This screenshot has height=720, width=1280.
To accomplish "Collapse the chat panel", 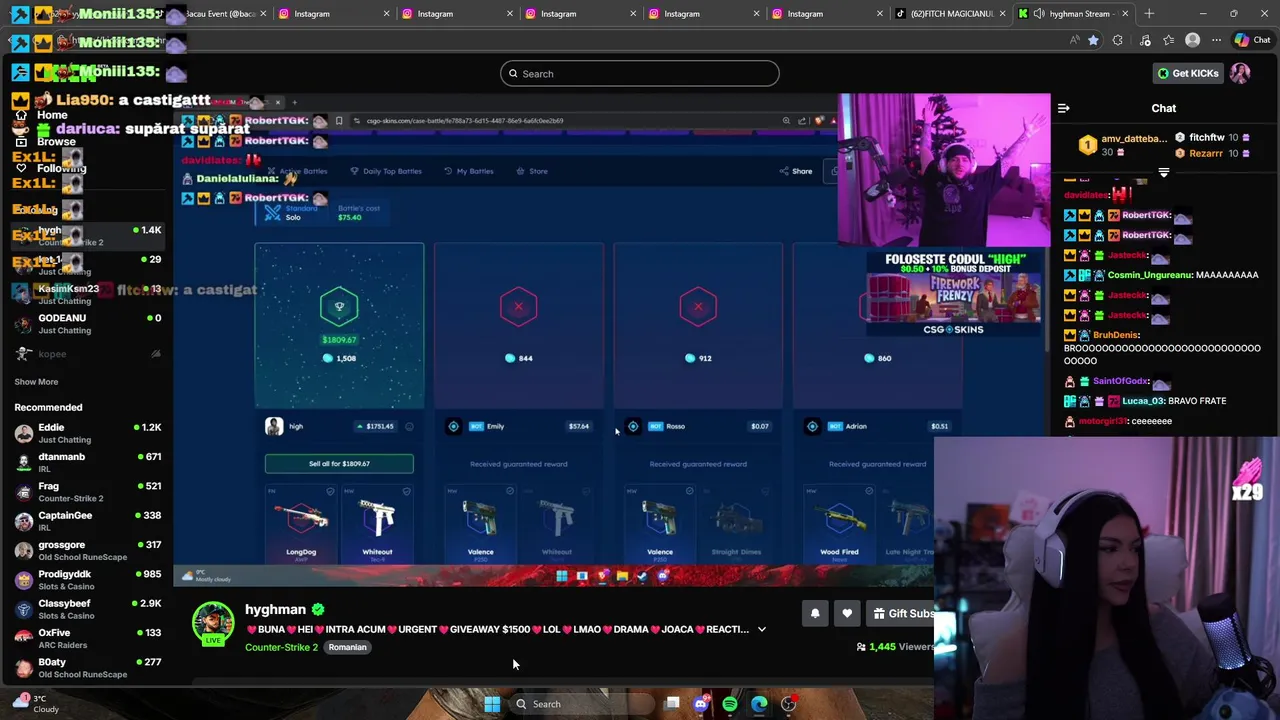I will [1064, 108].
